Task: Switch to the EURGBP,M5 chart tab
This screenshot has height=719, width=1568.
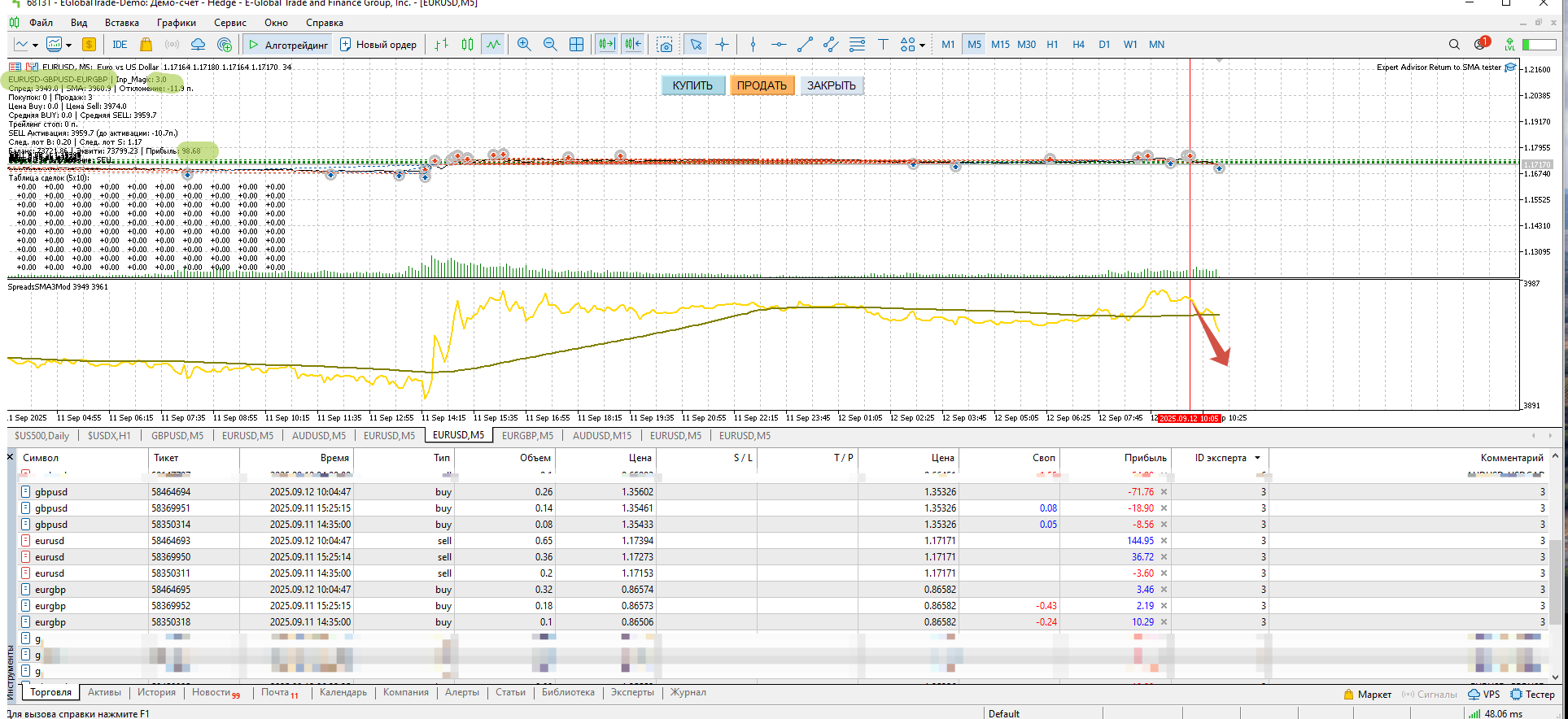Action: pyautogui.click(x=527, y=436)
